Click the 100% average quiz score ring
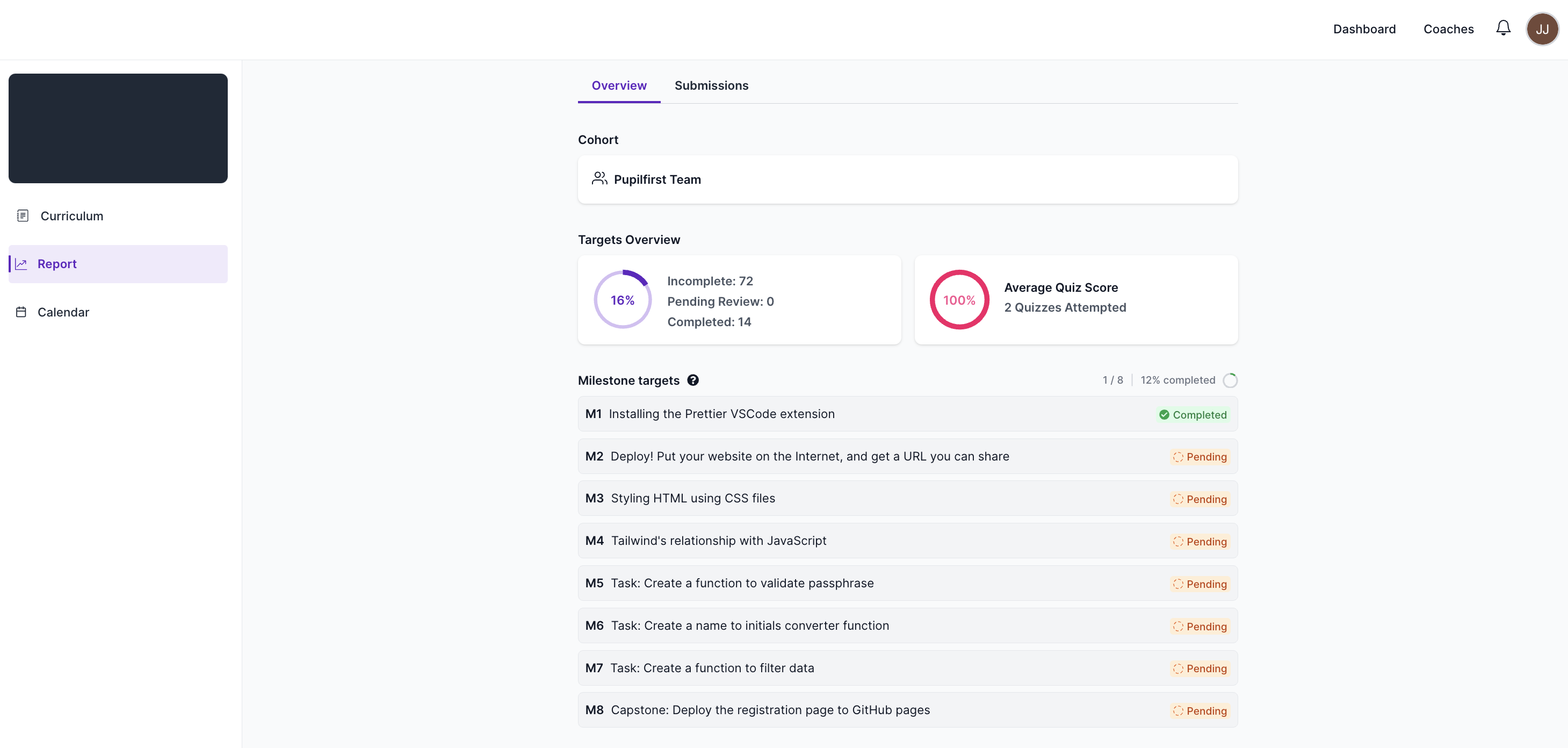This screenshot has width=1568, height=748. tap(959, 300)
